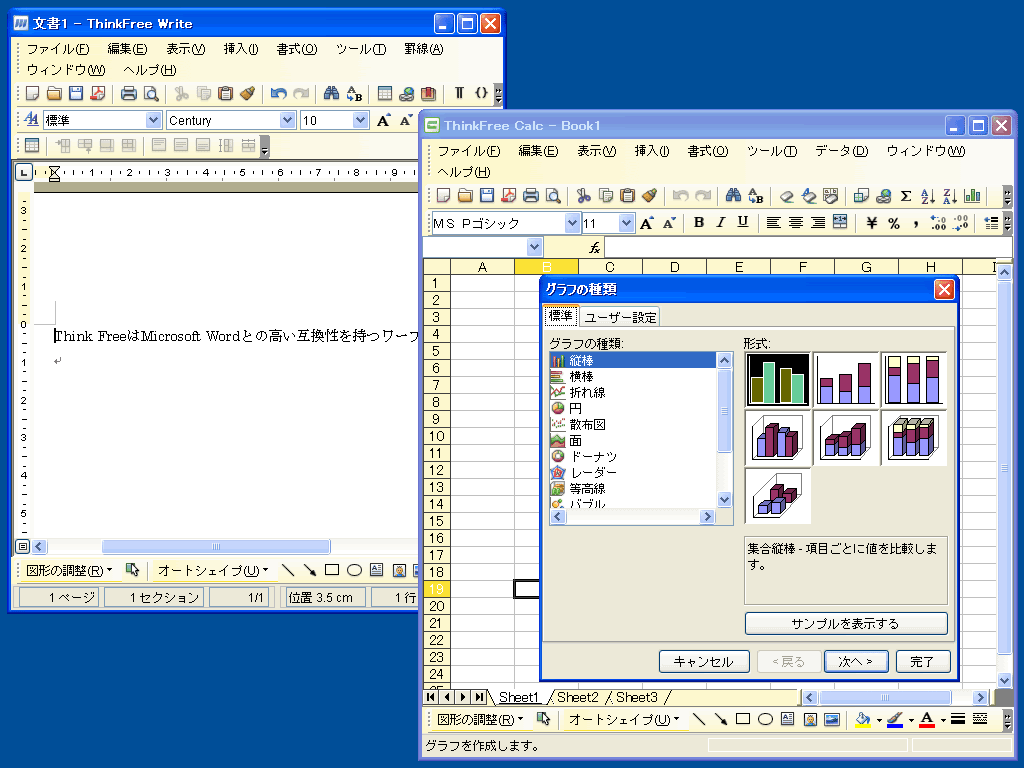Viewport: 1024px width, 768px height.
Task: Open fill color dropdown arrow in Calc
Action: (x=879, y=720)
